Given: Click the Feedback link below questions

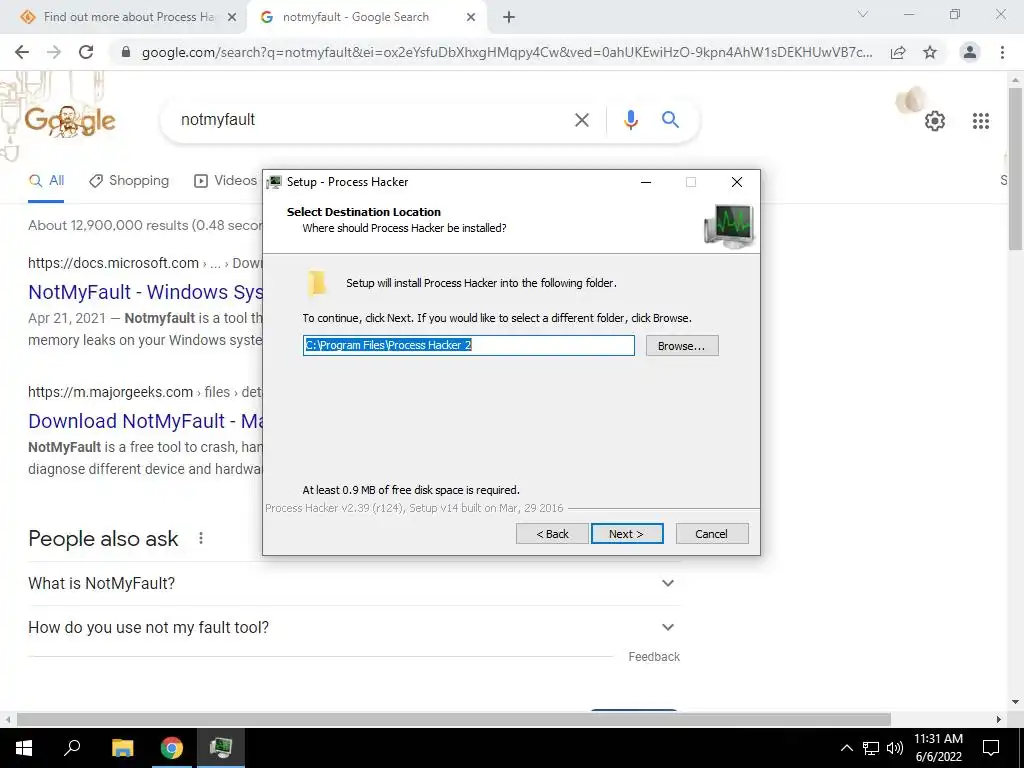Looking at the screenshot, I should pos(654,657).
